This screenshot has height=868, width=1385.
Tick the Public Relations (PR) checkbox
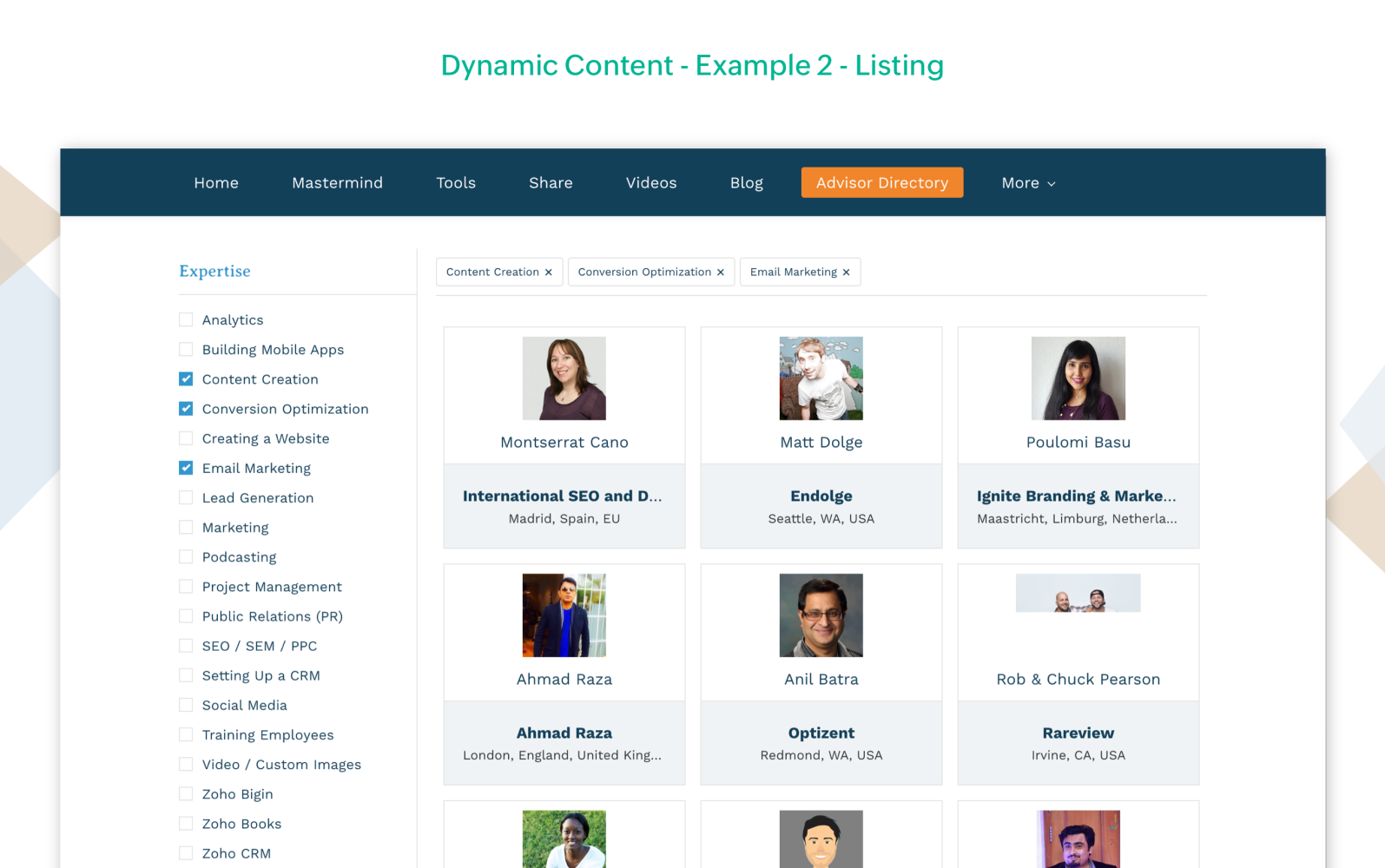[186, 615]
